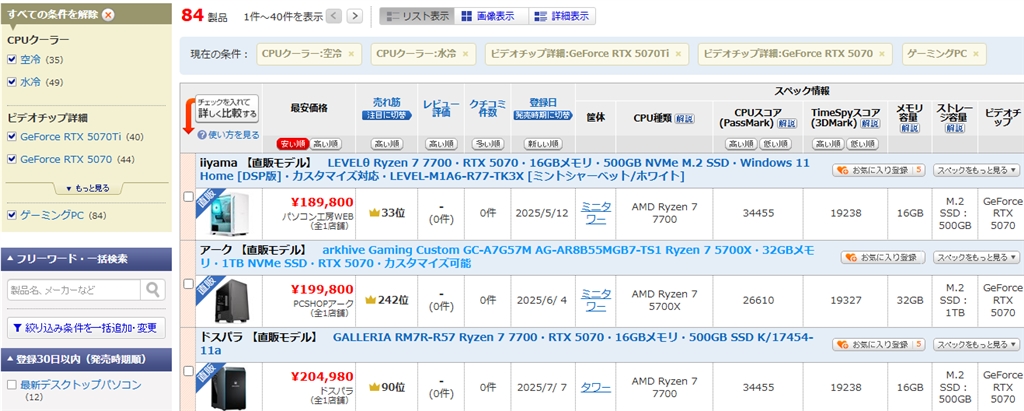Remove the CPUクーラー:水冷 condition tag
Screen dimensions: 1024x411
tap(465, 54)
